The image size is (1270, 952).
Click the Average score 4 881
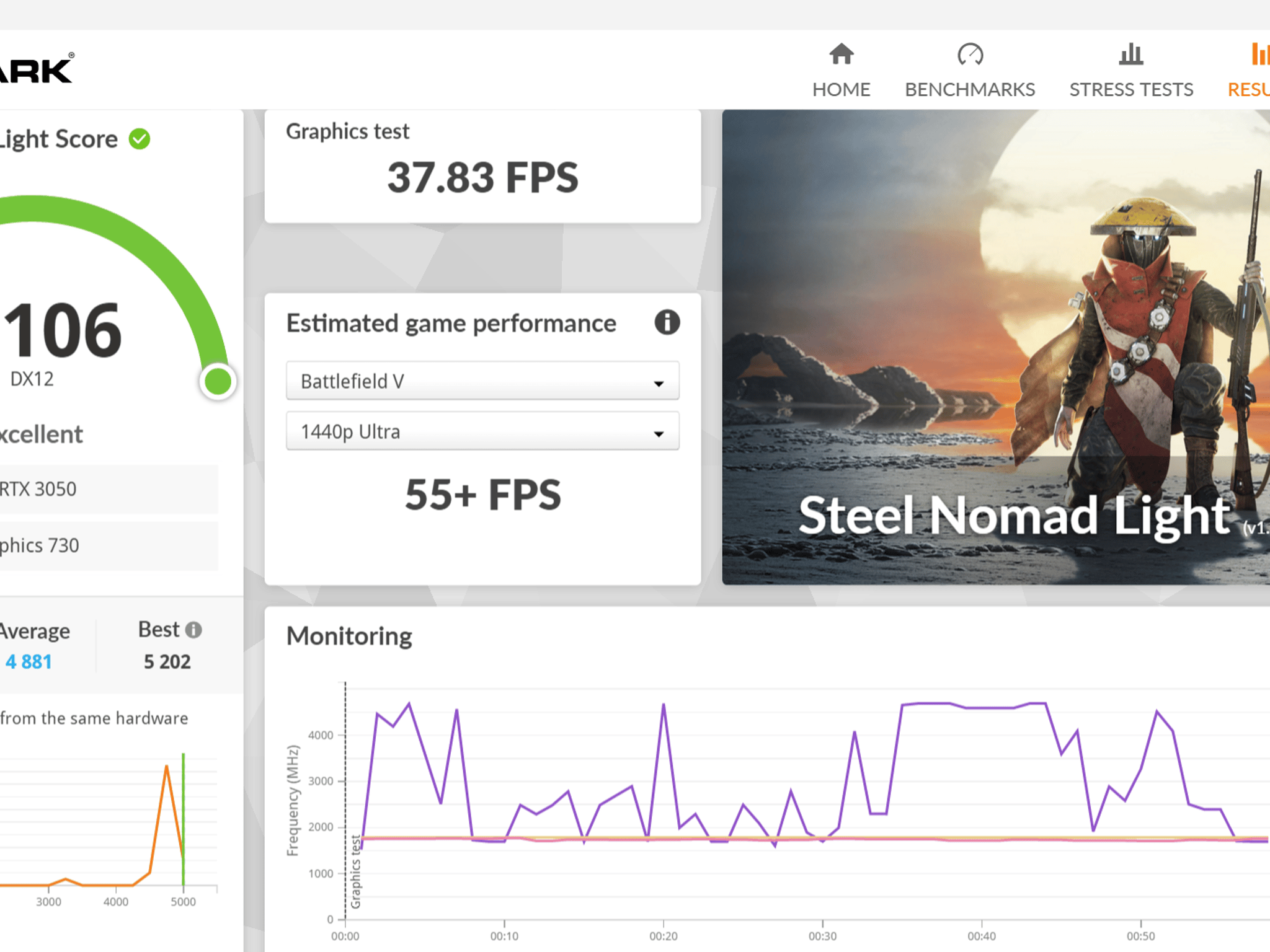click(x=29, y=662)
